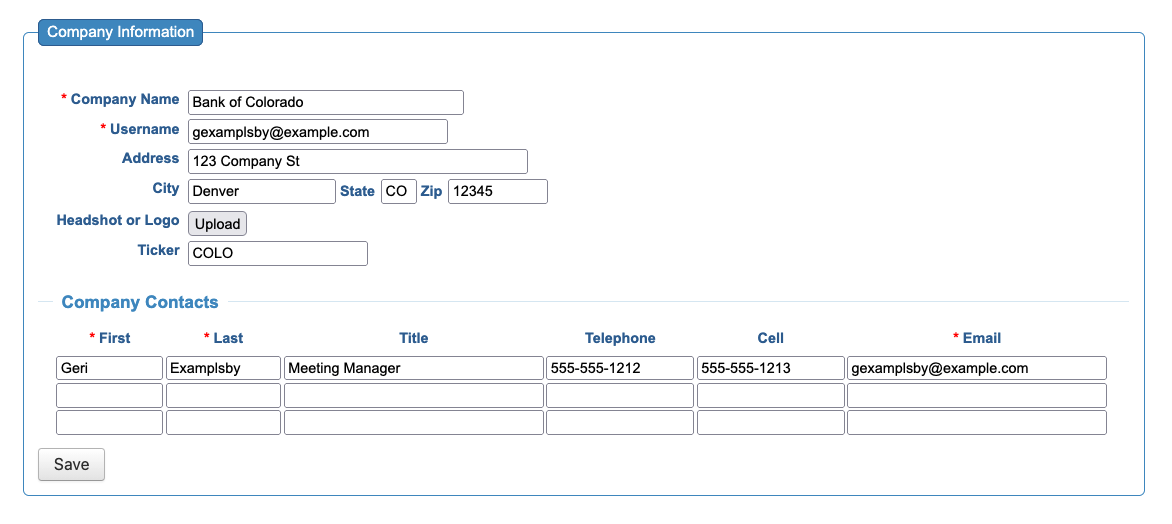Focus the Address field showing 123 Company St
1172x524 pixels.
(358, 161)
